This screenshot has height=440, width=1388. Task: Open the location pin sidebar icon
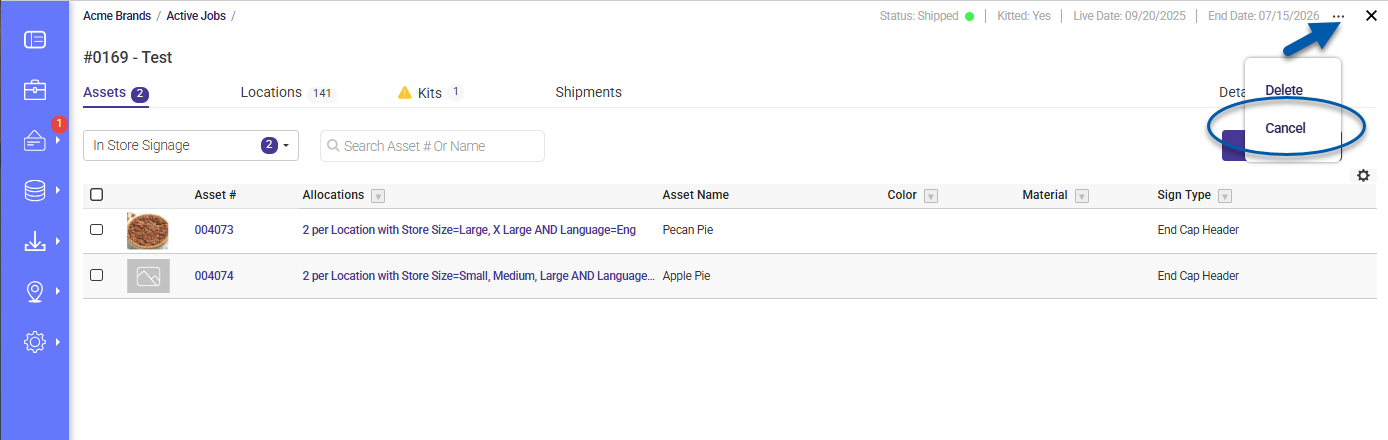click(35, 291)
